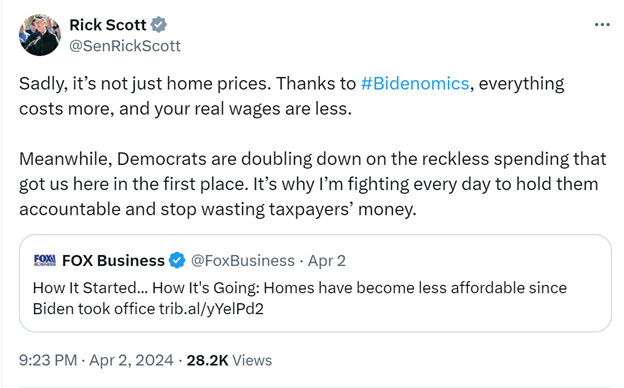Click FOX Business blue verified checkmark
The height and width of the screenshot is (388, 624).
(x=177, y=261)
